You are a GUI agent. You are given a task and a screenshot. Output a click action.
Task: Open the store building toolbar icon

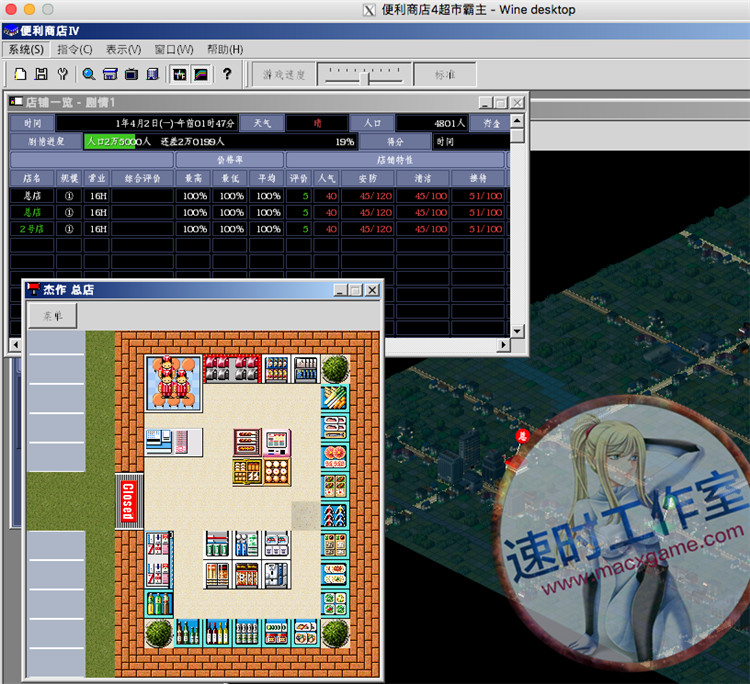[x=110, y=74]
